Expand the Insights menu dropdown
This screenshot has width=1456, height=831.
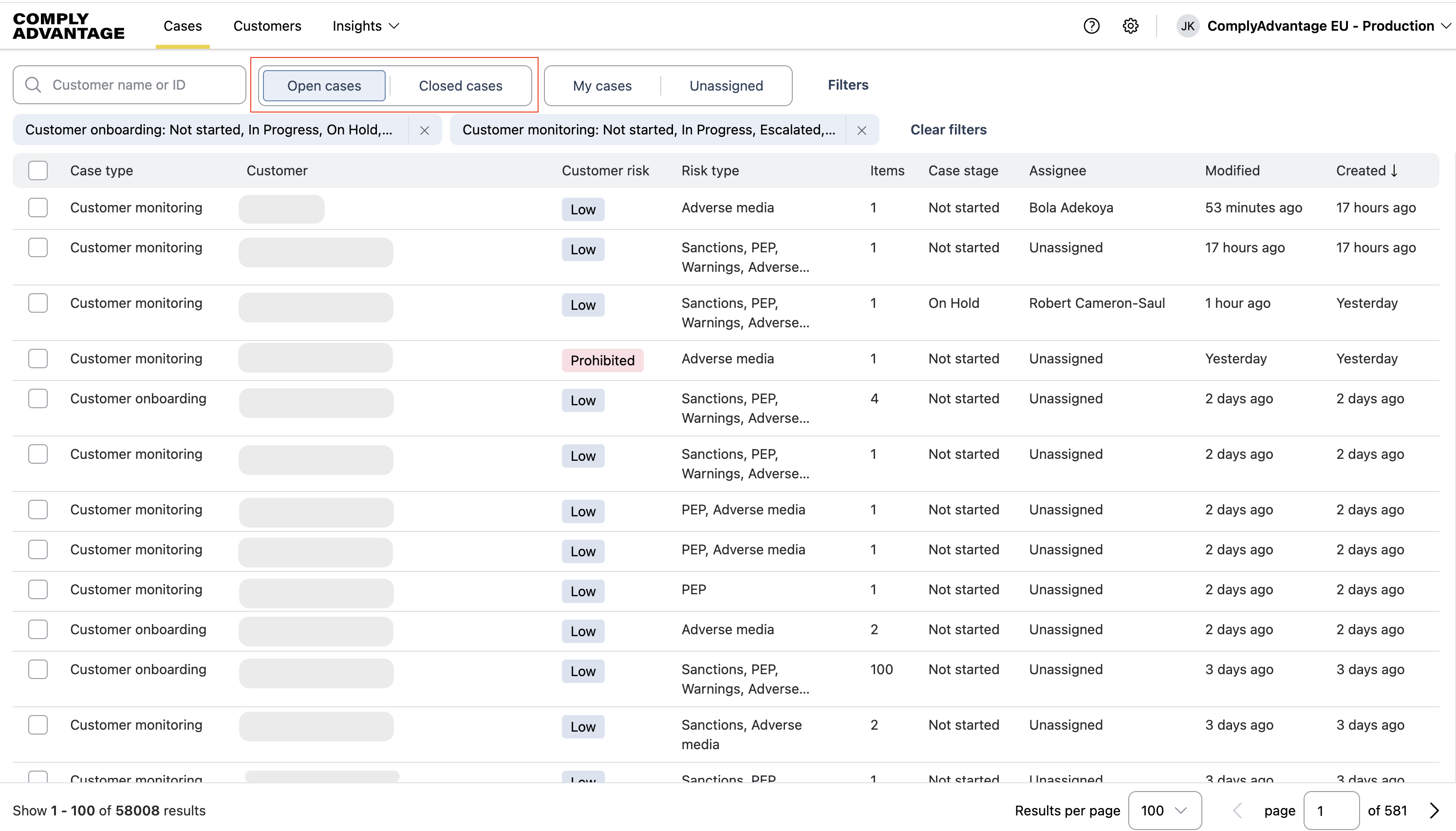[x=366, y=26]
